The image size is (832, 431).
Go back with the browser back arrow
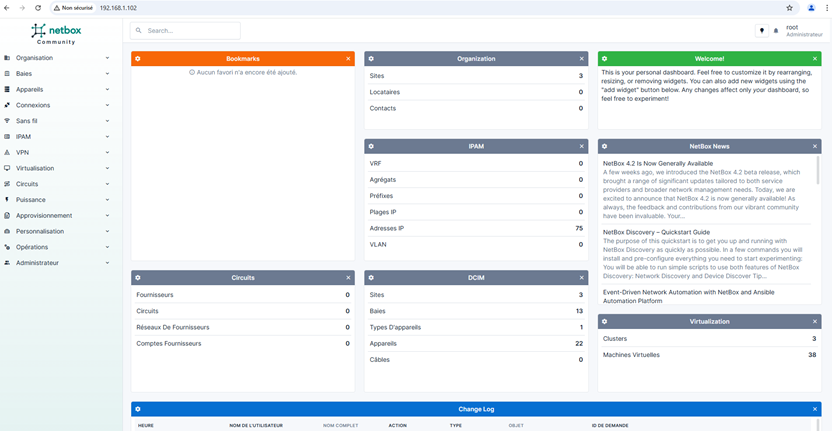[x=6, y=8]
